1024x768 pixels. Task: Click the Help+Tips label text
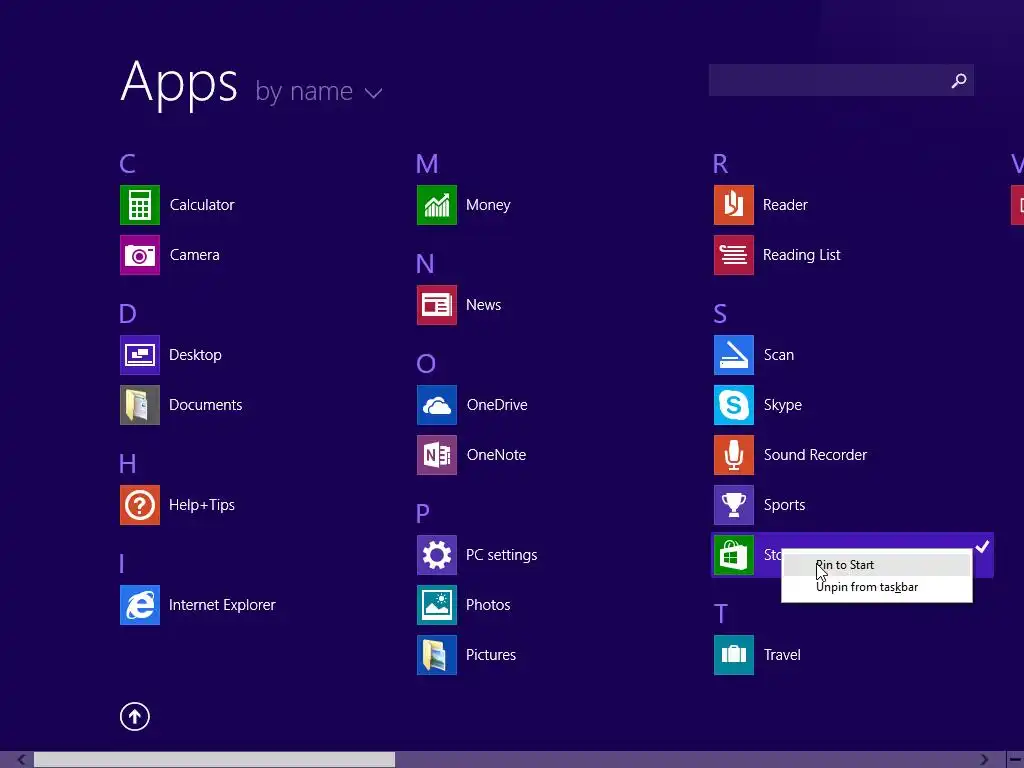(202, 505)
